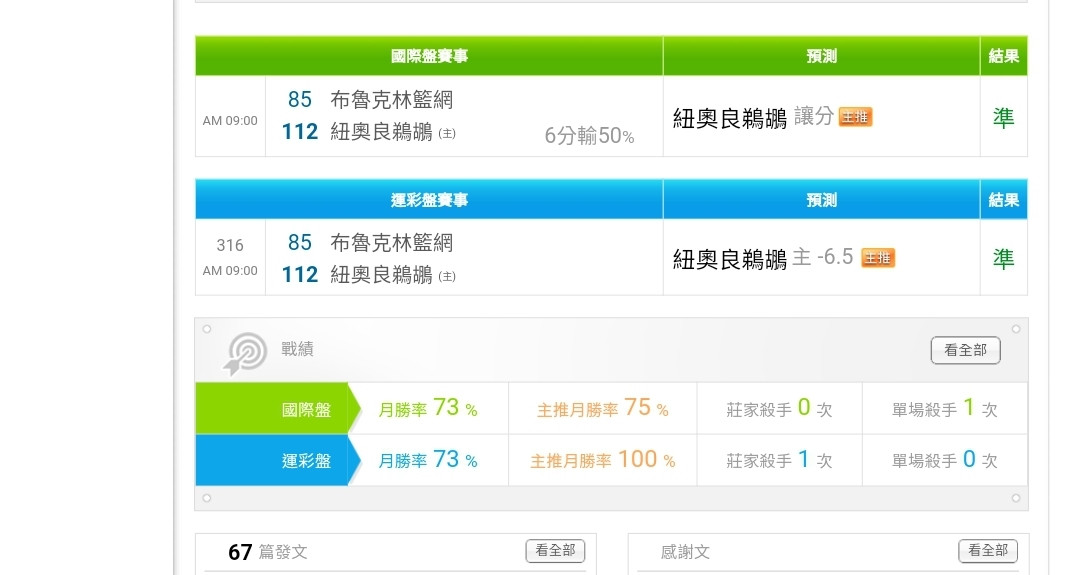
Task: Click the blue 運彩盤賽事 header
Action: [429, 200]
